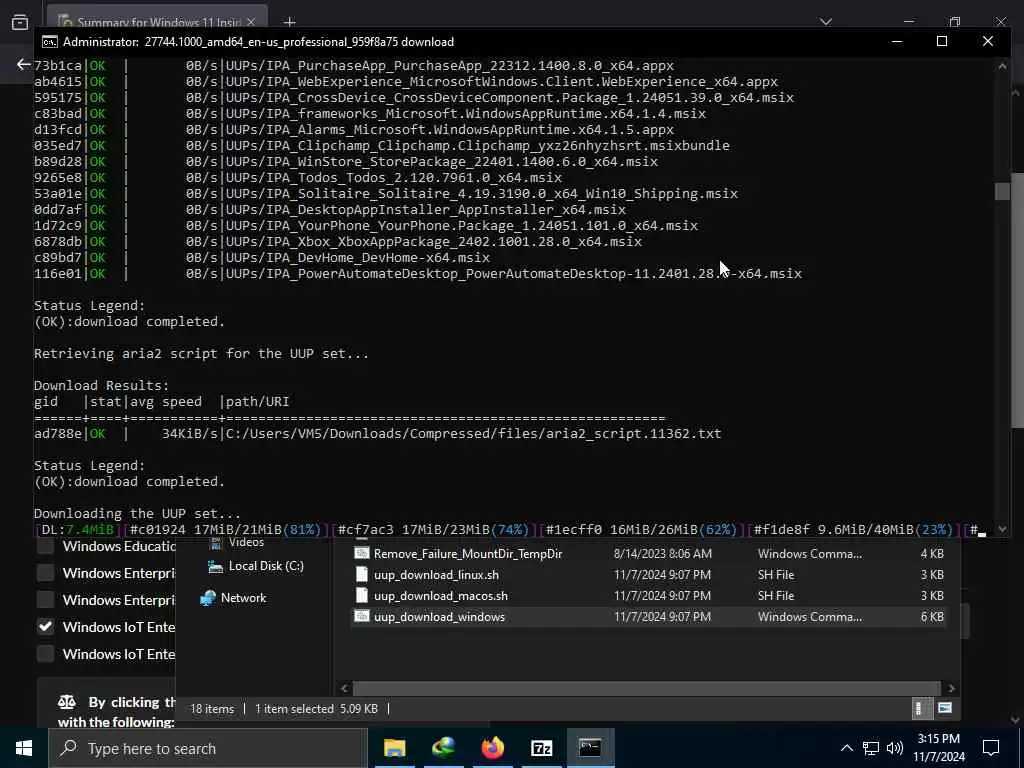The width and height of the screenshot is (1024, 768).
Task: Expand the list all tabs chevron in Firefox
Action: [826, 22]
